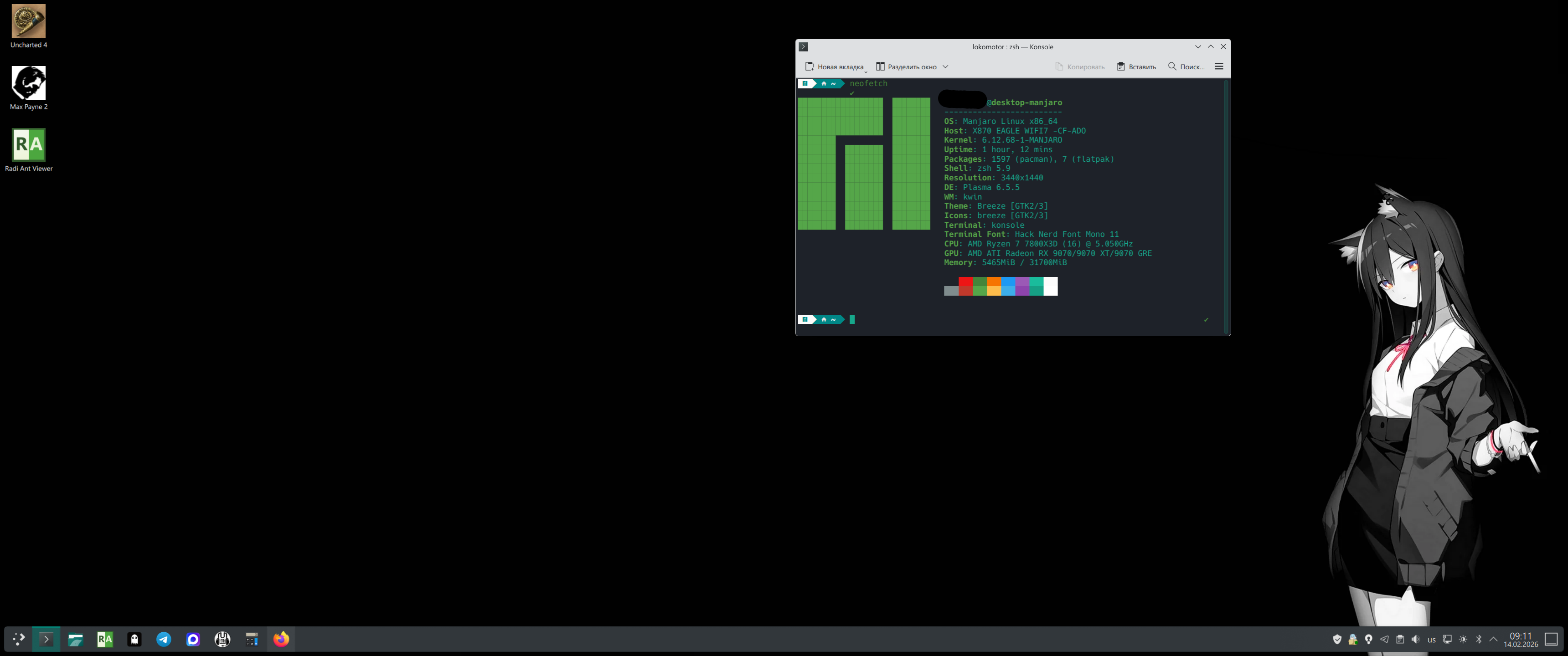Open the calculator from taskbar
The height and width of the screenshot is (656, 1568).
pos(252,639)
